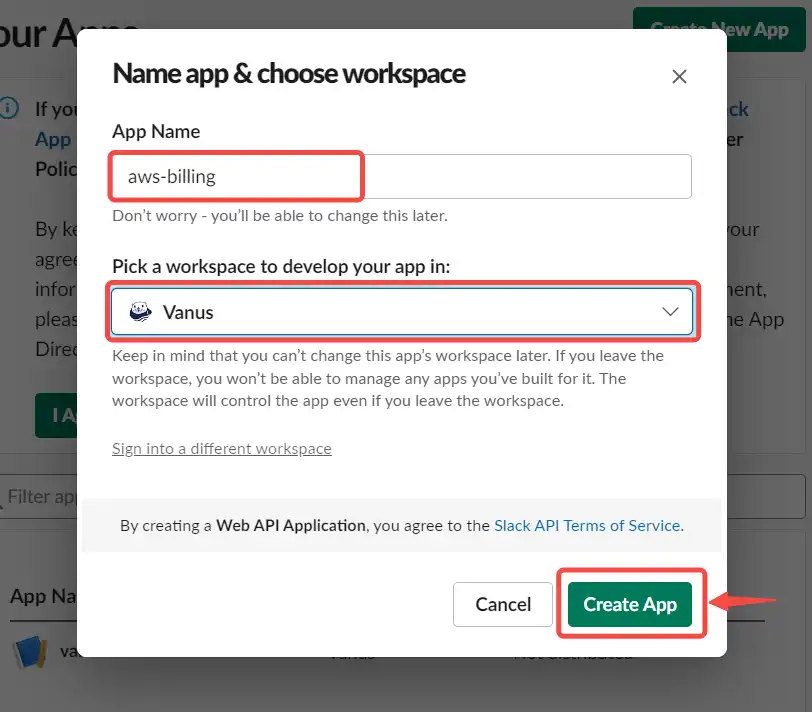Click the 'Keep in mind' workspace warning text
Viewport: 812px width, 712px height.
pos(388,379)
